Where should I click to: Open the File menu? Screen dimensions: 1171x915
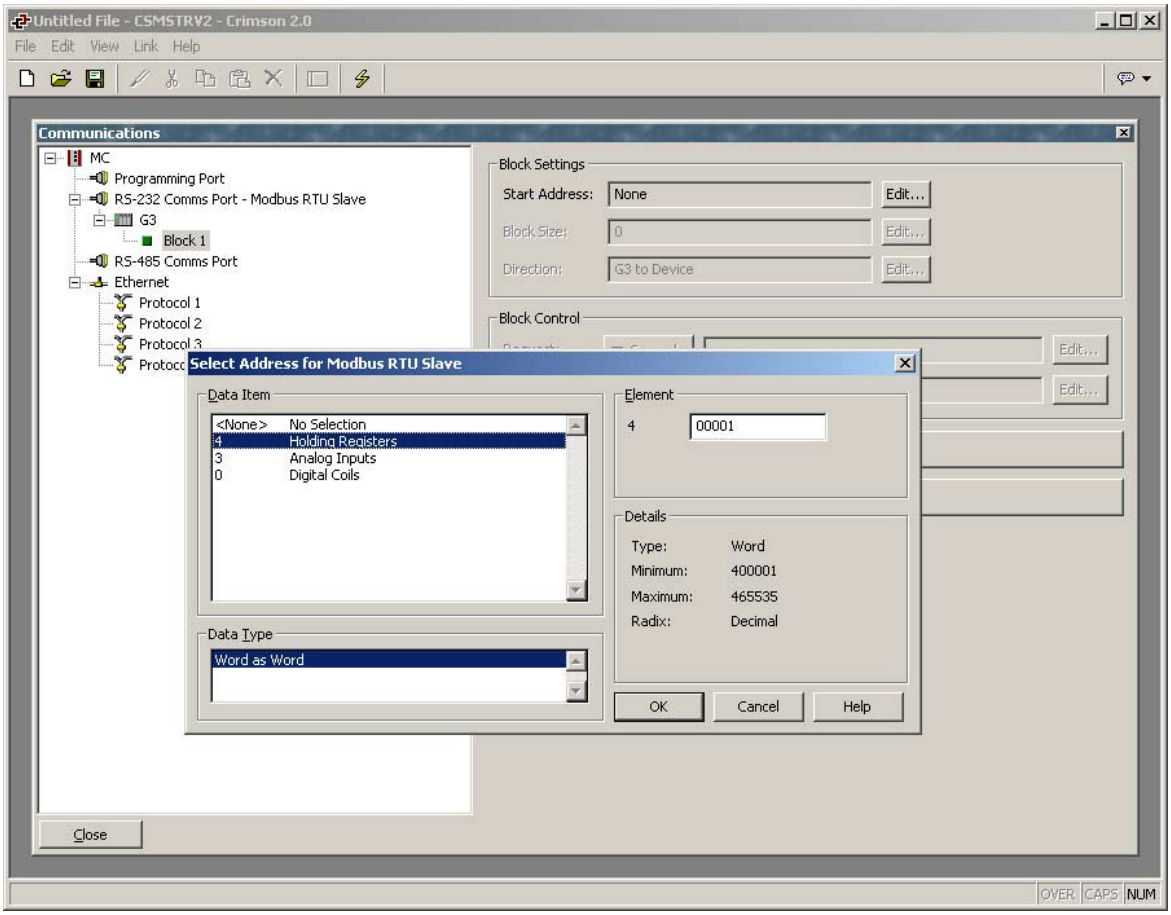25,46
